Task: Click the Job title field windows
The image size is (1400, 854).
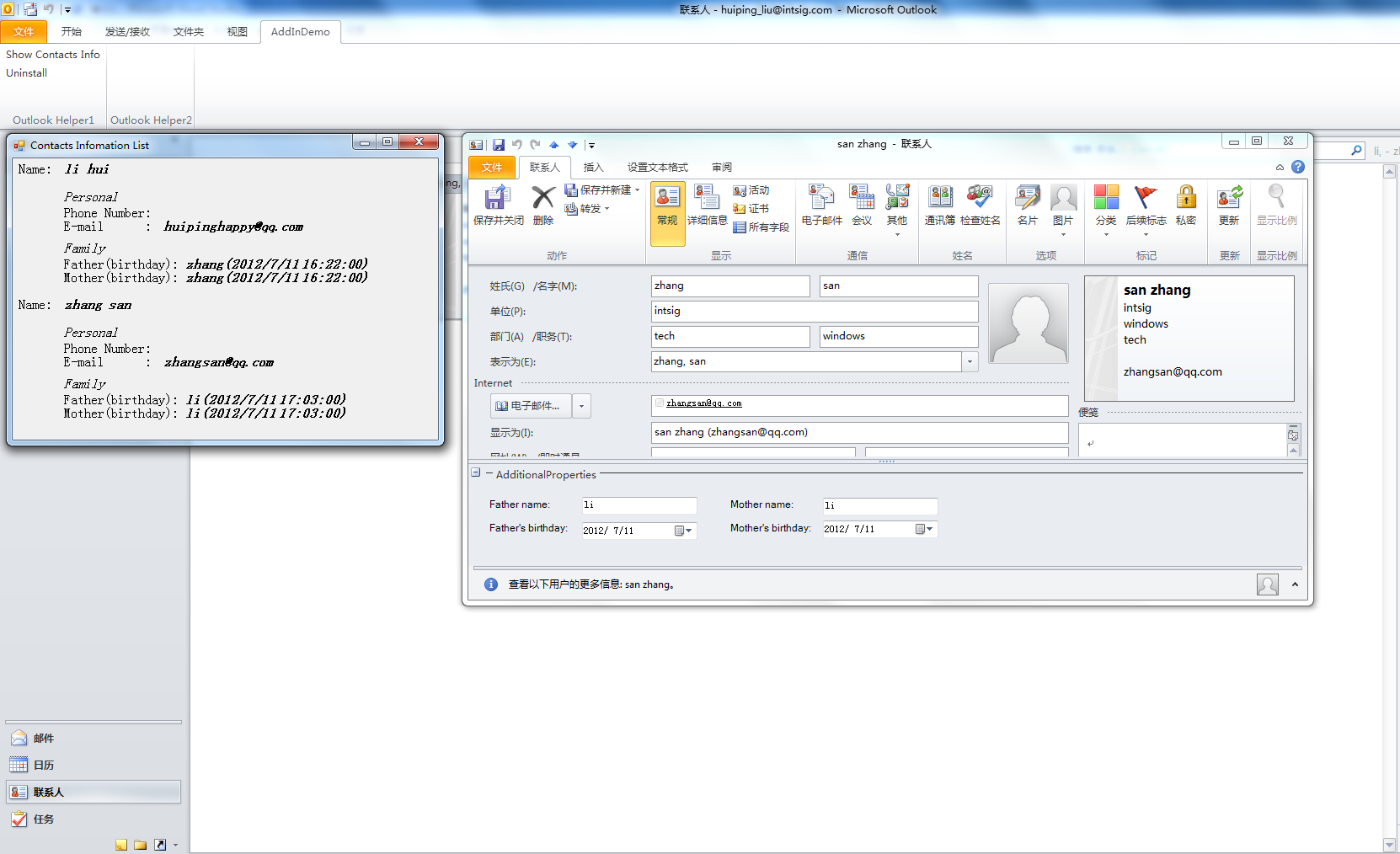Action: (899, 337)
